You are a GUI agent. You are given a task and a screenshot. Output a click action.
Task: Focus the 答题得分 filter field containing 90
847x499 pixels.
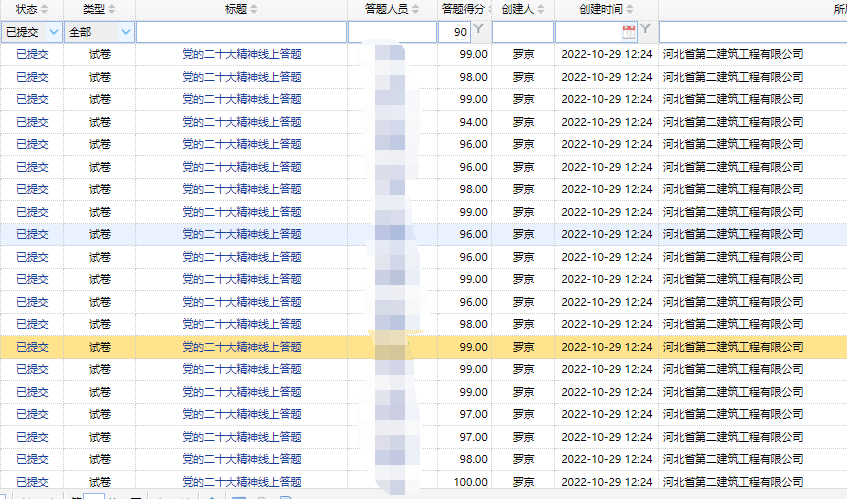tap(454, 32)
